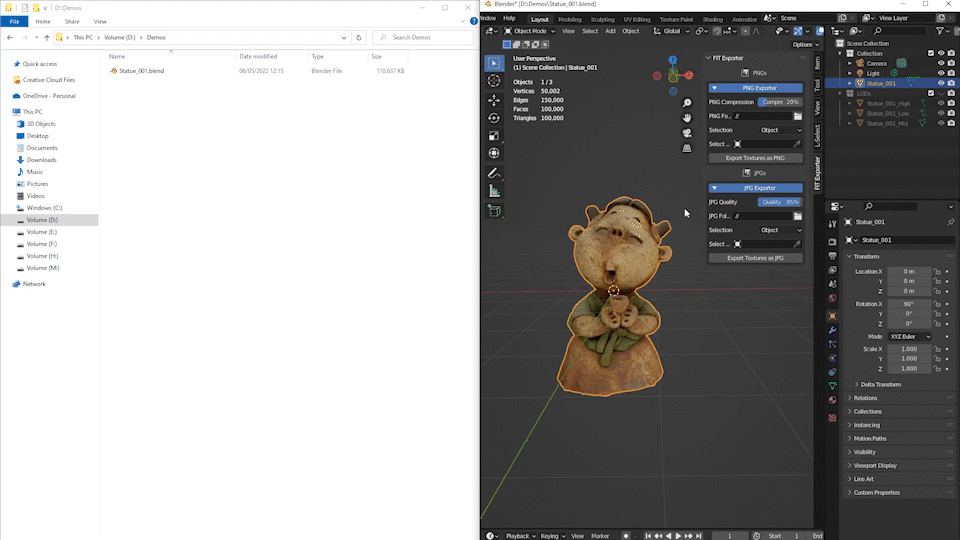The width and height of the screenshot is (960, 540).
Task: Open the Modifier properties wrench tab
Action: (x=832, y=330)
